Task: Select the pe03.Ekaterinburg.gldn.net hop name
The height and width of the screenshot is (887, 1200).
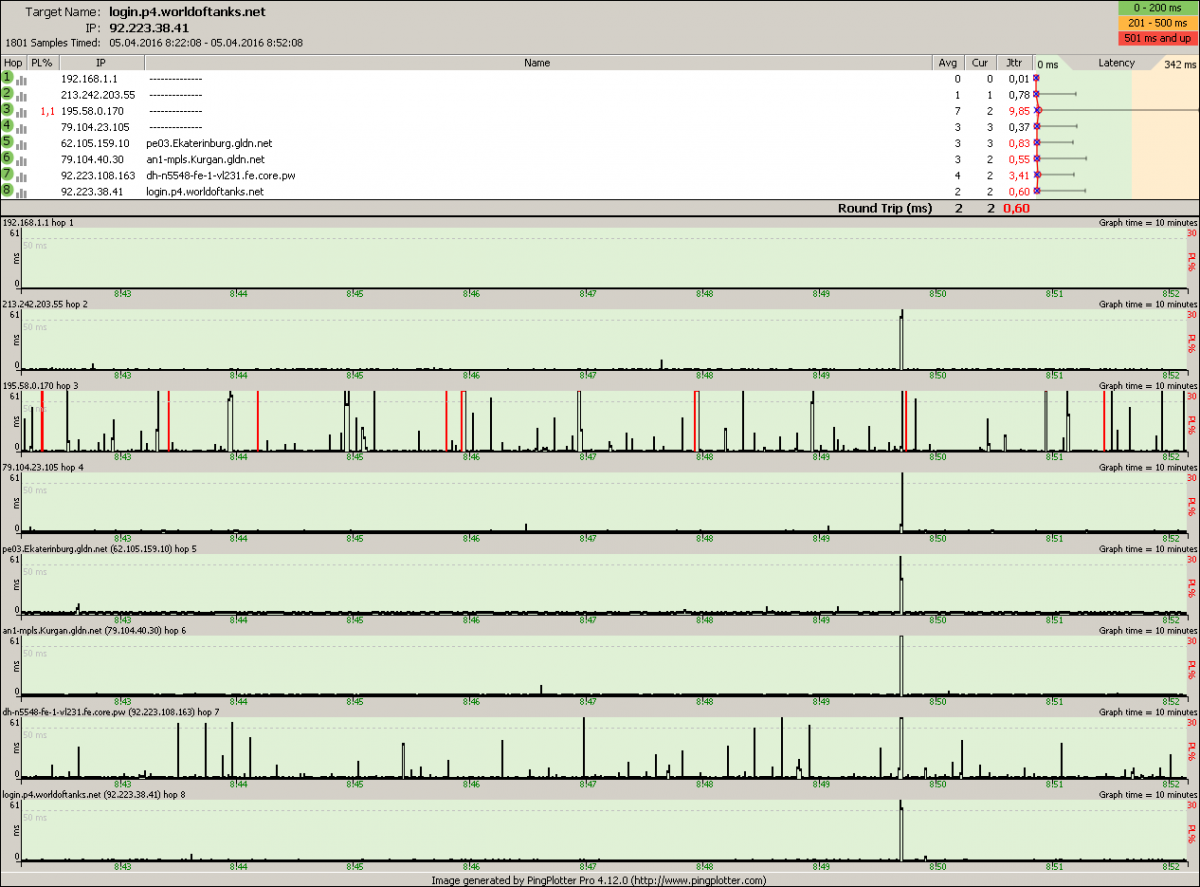Action: tap(208, 143)
